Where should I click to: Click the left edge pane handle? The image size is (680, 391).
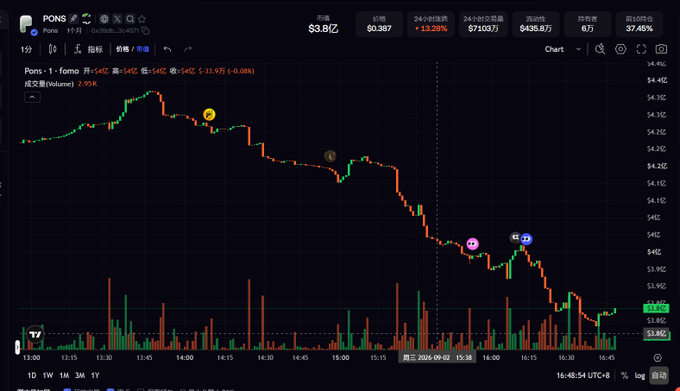(17, 346)
